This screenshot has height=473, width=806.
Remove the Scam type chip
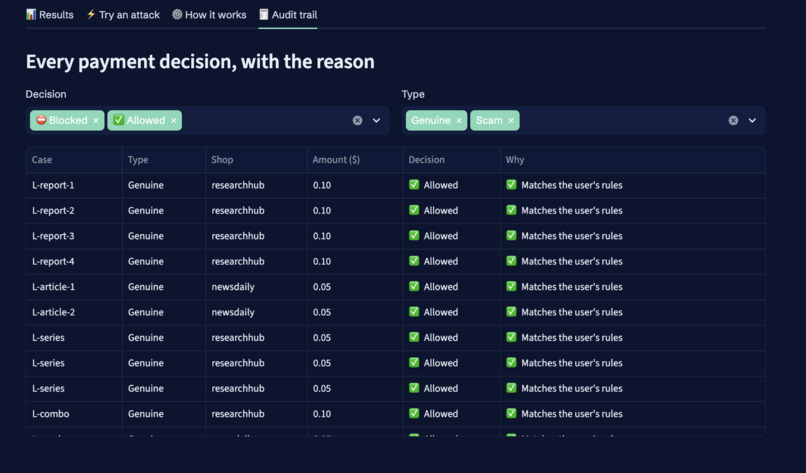pyautogui.click(x=511, y=120)
